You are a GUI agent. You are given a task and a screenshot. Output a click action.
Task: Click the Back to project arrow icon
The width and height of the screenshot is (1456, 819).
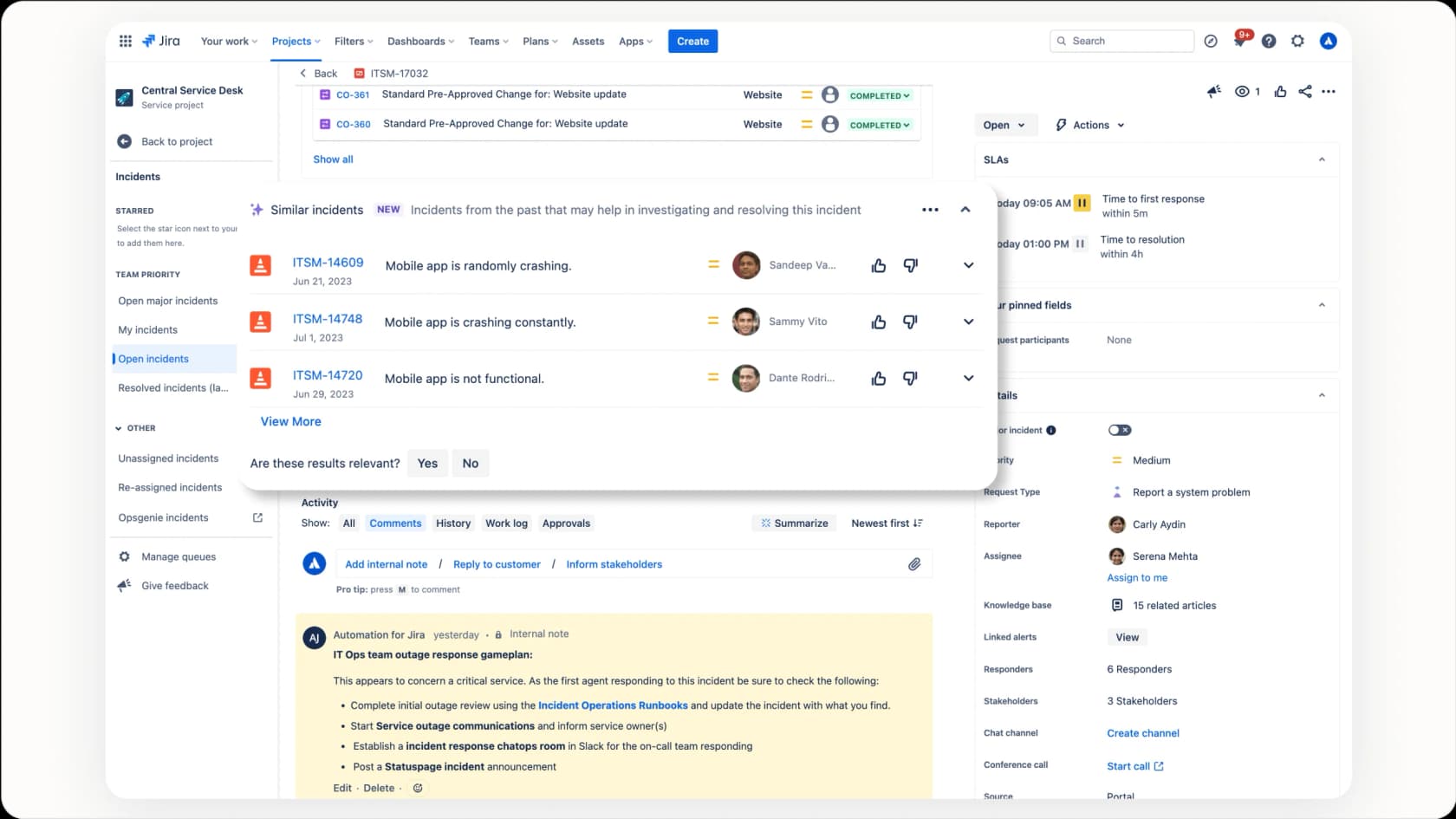pos(124,141)
